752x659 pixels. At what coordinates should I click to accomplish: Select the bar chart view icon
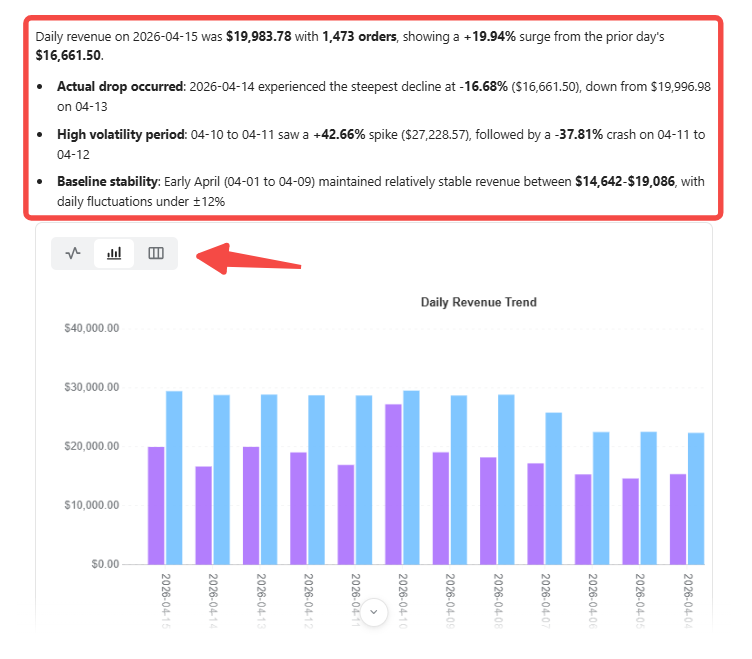click(114, 253)
